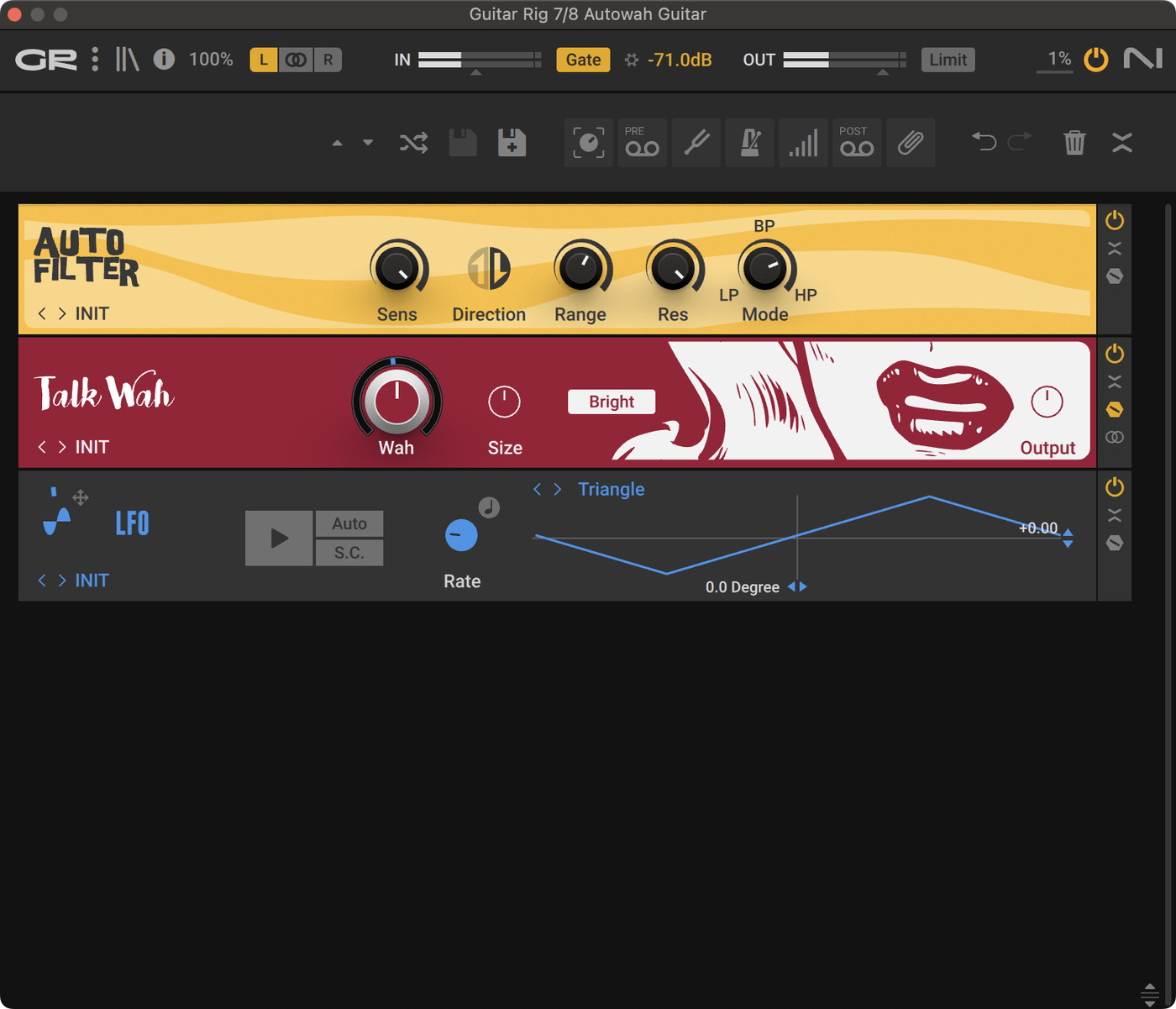1176x1009 pixels.
Task: Click the Auto Filter Res knob
Action: [674, 268]
